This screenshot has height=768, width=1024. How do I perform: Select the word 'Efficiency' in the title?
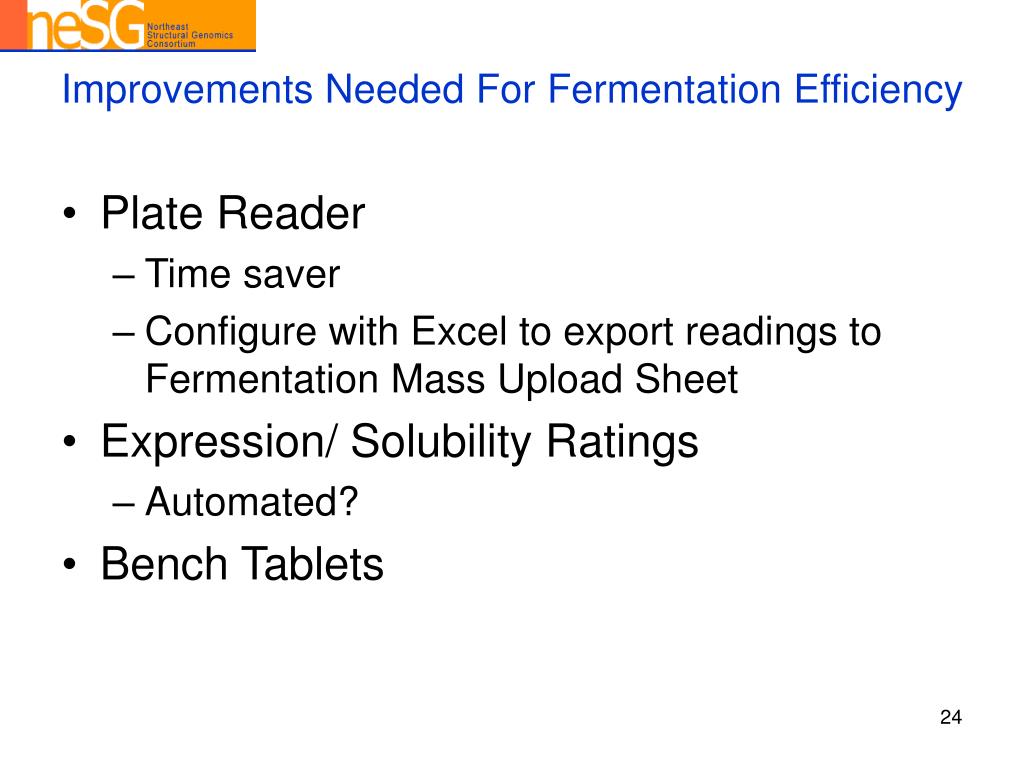(x=878, y=90)
